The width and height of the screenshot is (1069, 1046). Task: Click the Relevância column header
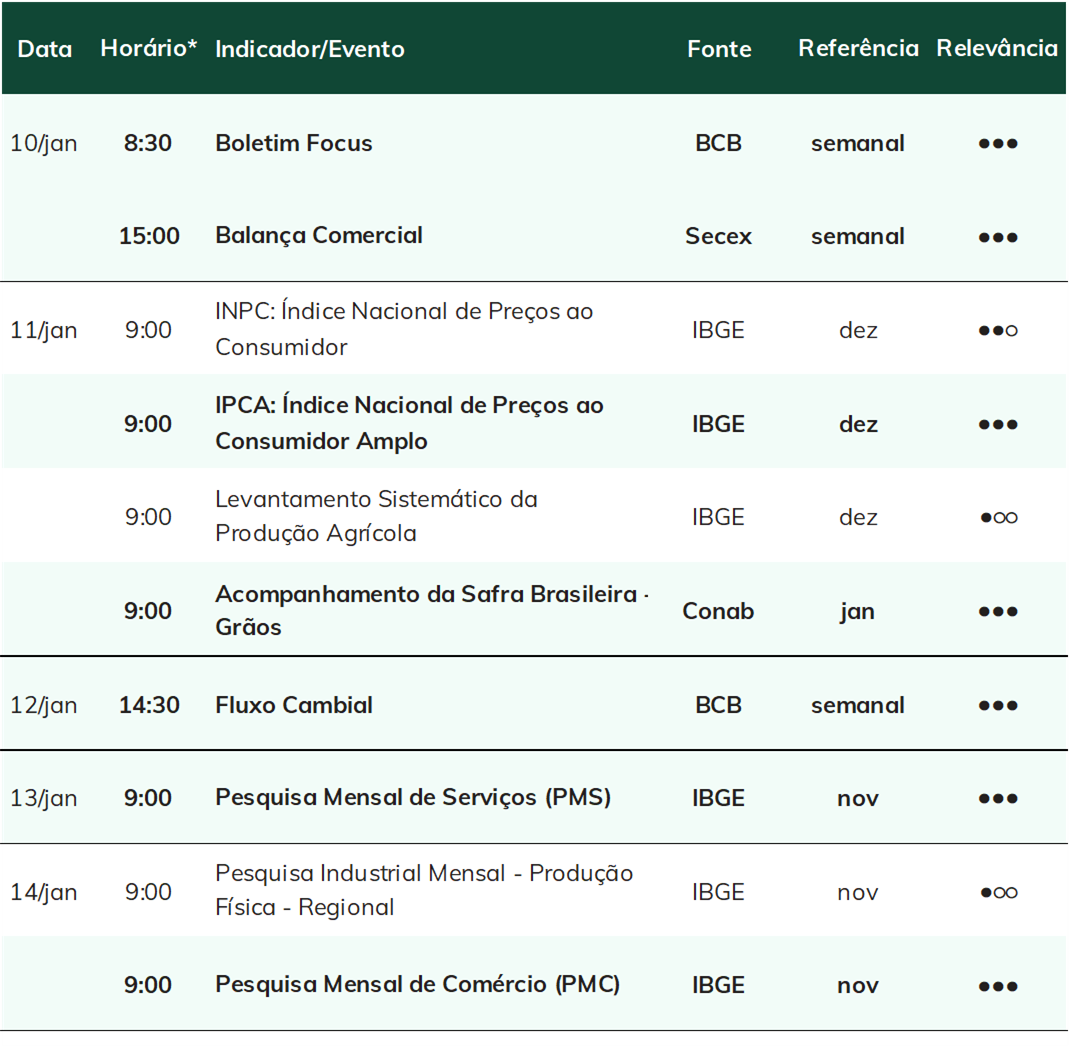997,48
